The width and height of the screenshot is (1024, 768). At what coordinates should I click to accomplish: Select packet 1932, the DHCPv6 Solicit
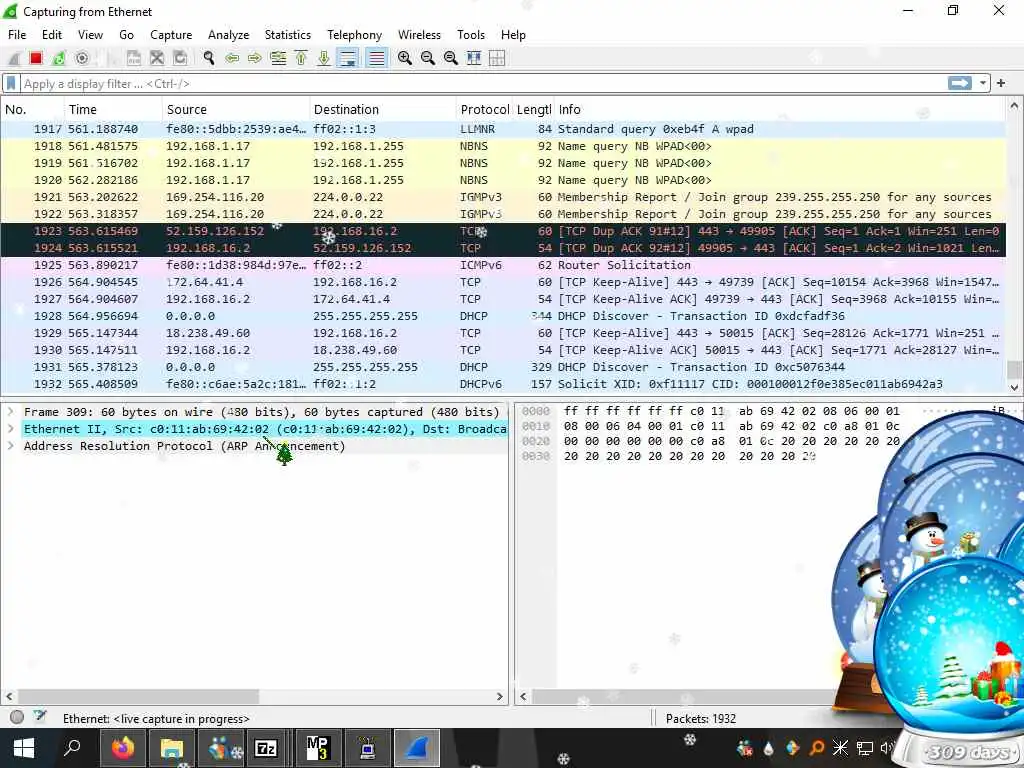pos(503,384)
